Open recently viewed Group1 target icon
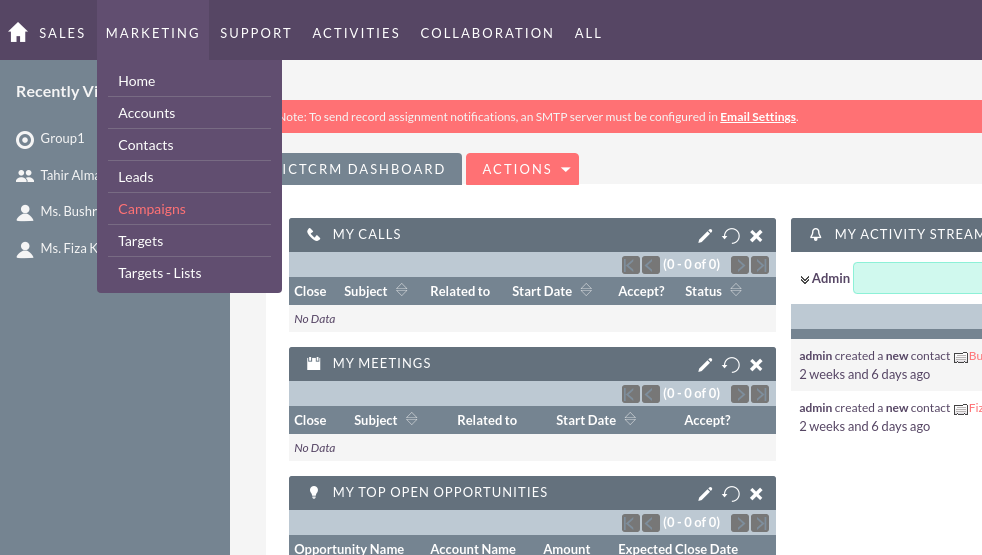The height and width of the screenshot is (555, 982). coord(25,139)
